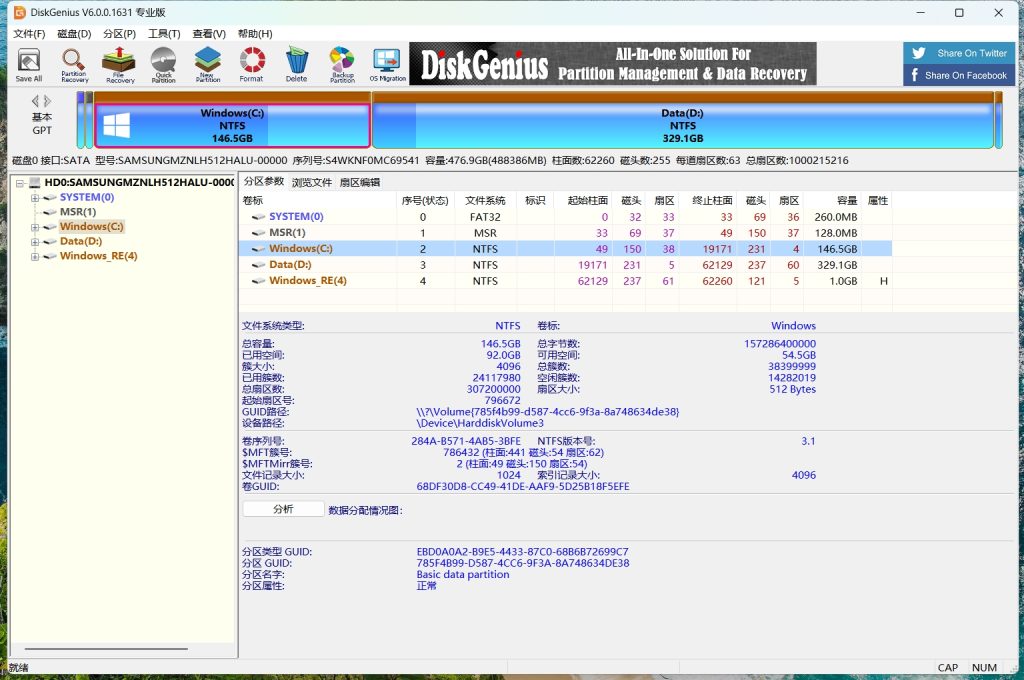Click the GUID path Volume text
Screen dimensions: 1024x680
[547, 412]
